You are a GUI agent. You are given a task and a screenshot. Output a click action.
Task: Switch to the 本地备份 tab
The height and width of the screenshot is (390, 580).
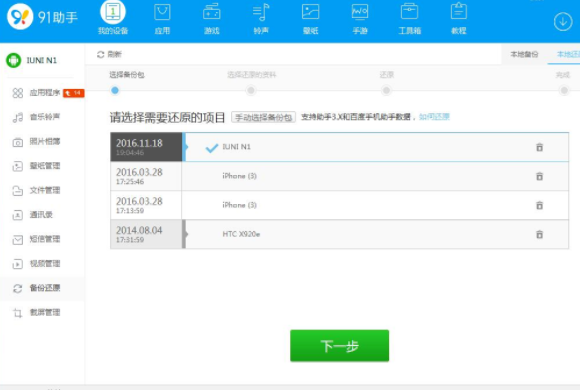coord(524,54)
